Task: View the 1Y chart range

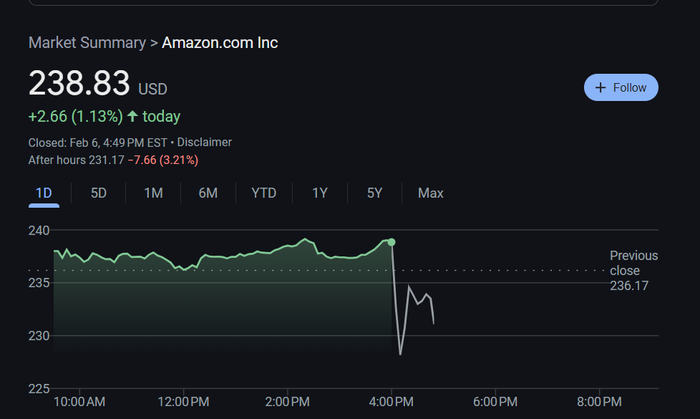Action: [320, 193]
